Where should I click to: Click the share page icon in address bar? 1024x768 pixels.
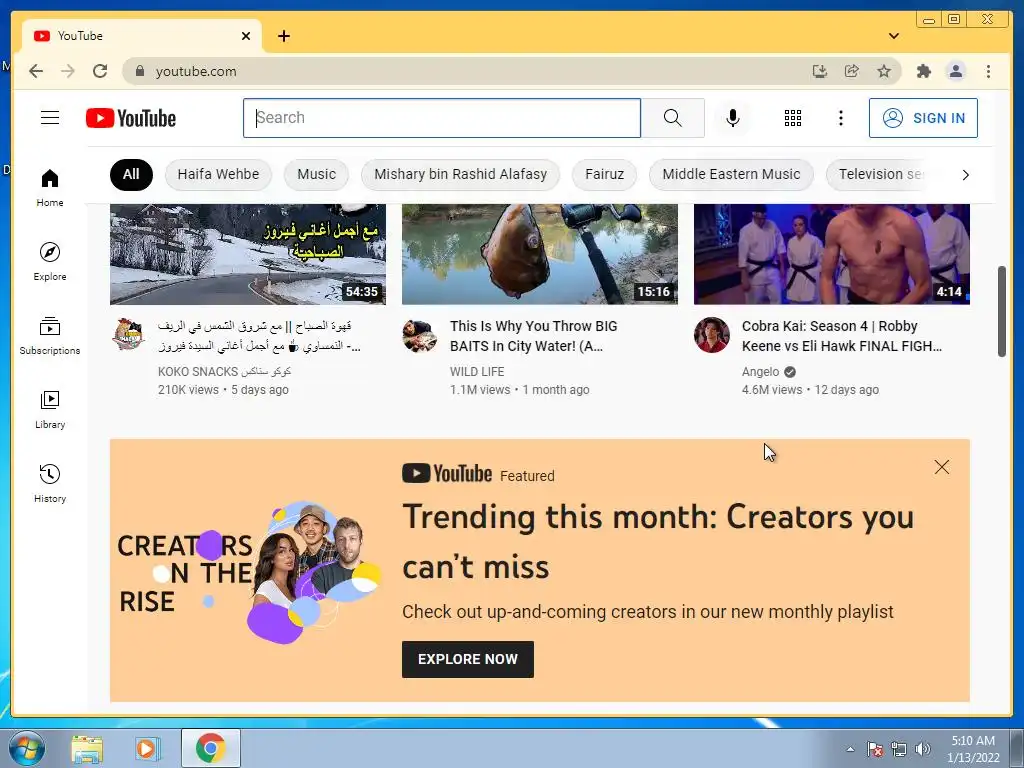852,71
